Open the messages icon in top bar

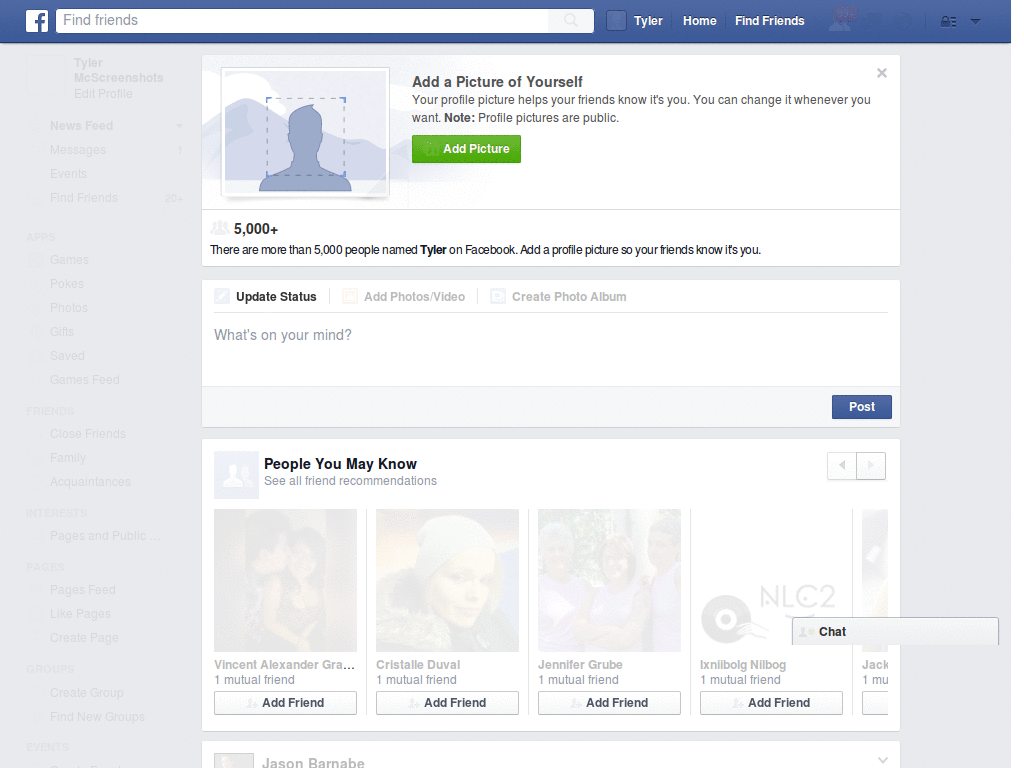(x=873, y=21)
